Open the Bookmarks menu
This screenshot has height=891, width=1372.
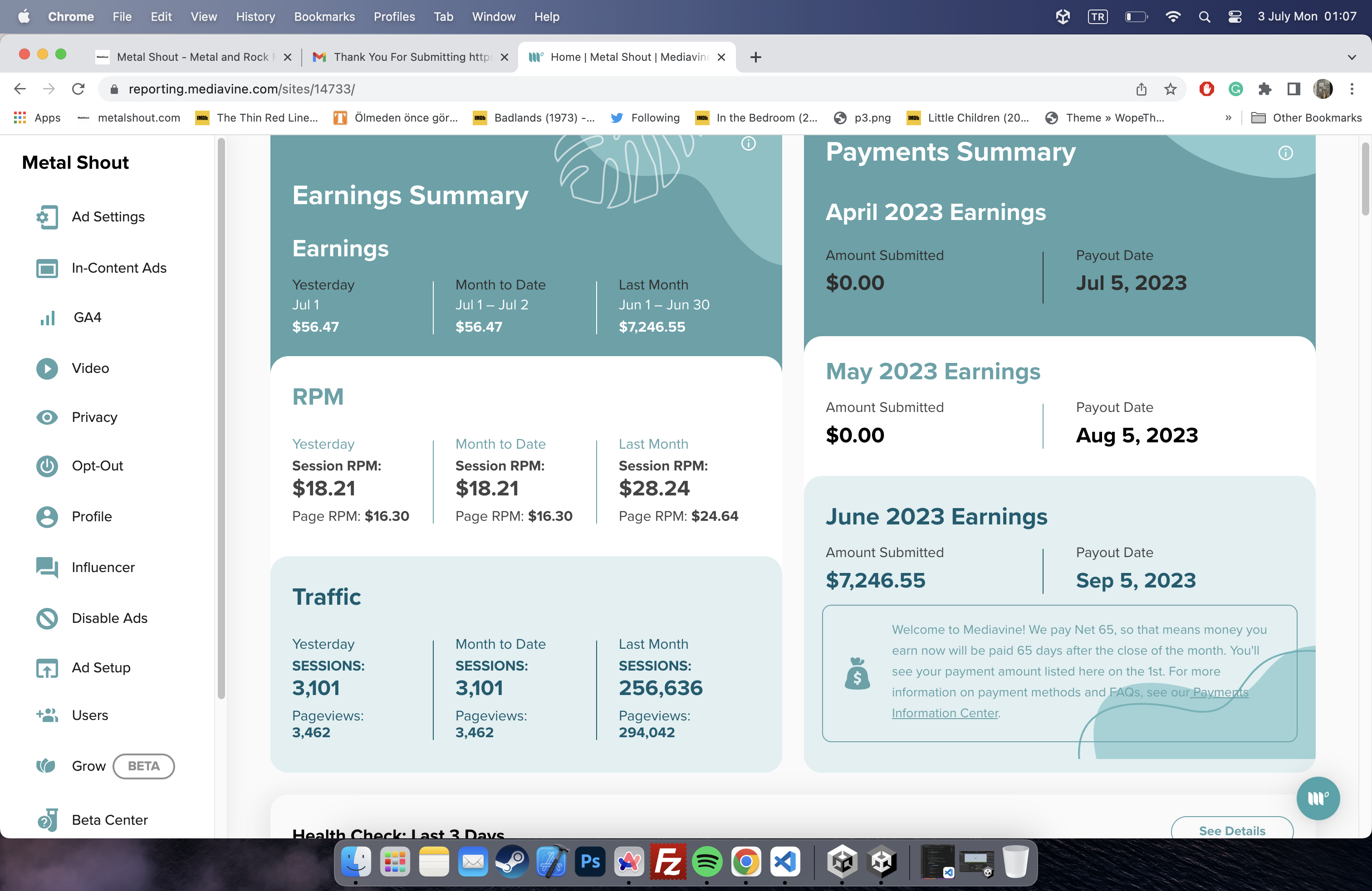pos(324,17)
